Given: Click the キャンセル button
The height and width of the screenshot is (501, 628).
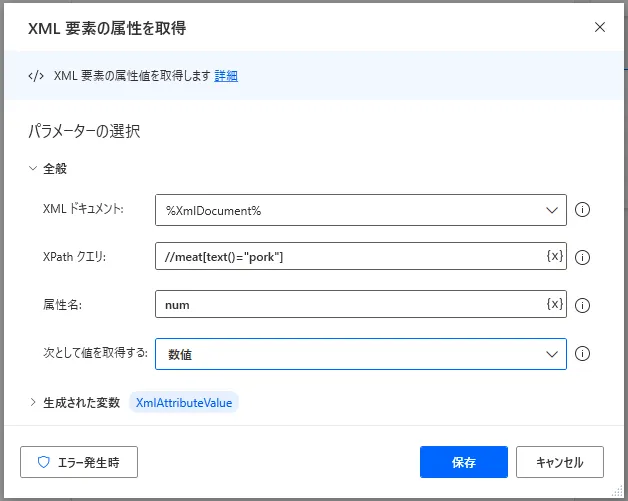Looking at the screenshot, I should [560, 462].
